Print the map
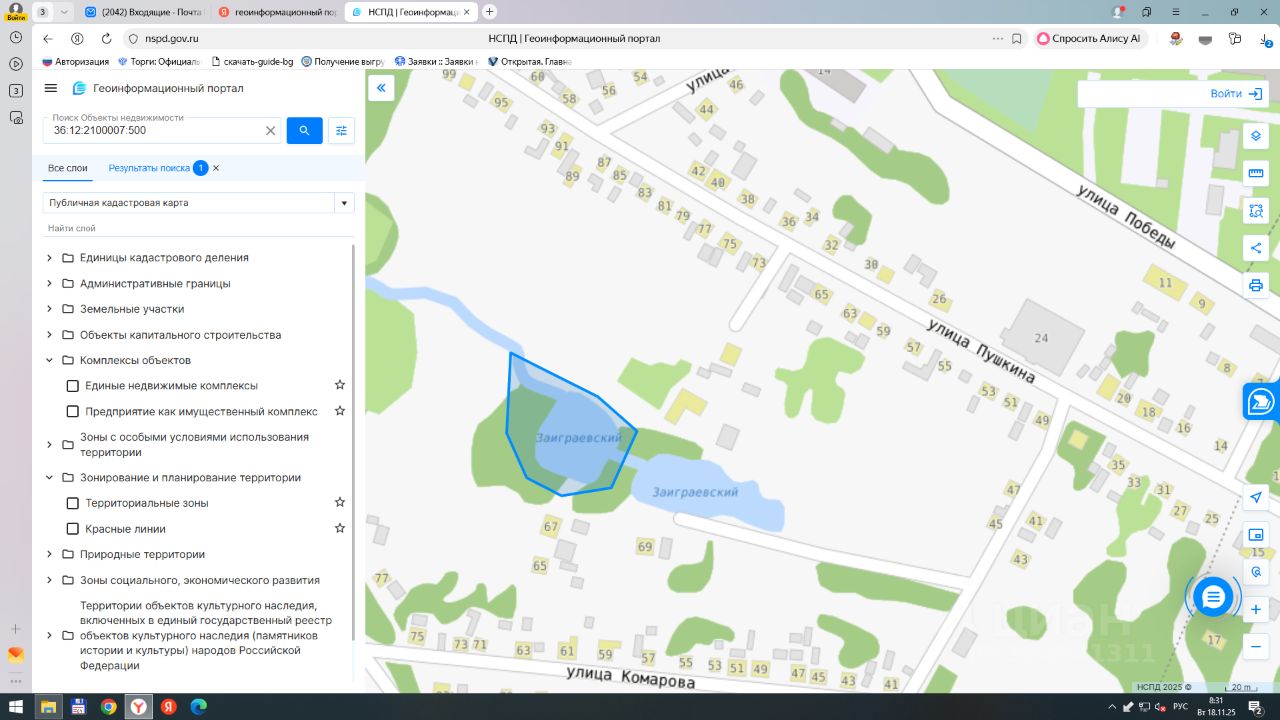 pos(1256,285)
